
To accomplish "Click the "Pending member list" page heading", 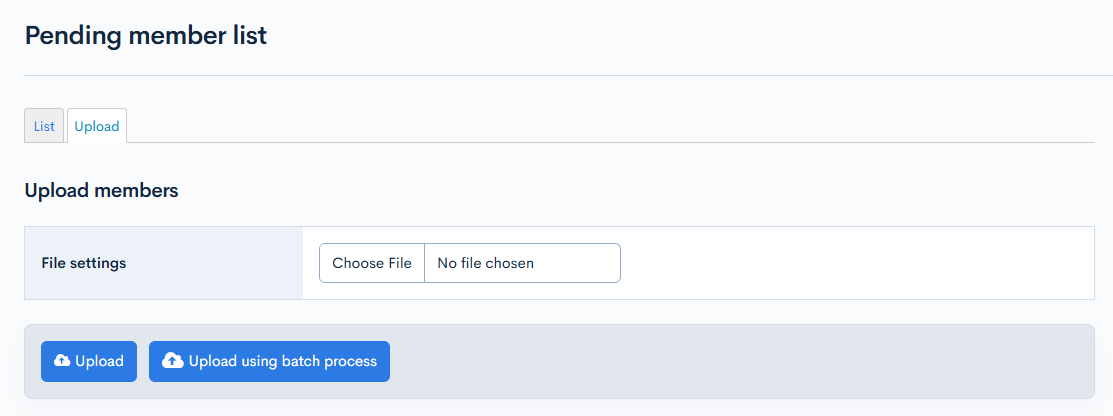I will tap(146, 36).
